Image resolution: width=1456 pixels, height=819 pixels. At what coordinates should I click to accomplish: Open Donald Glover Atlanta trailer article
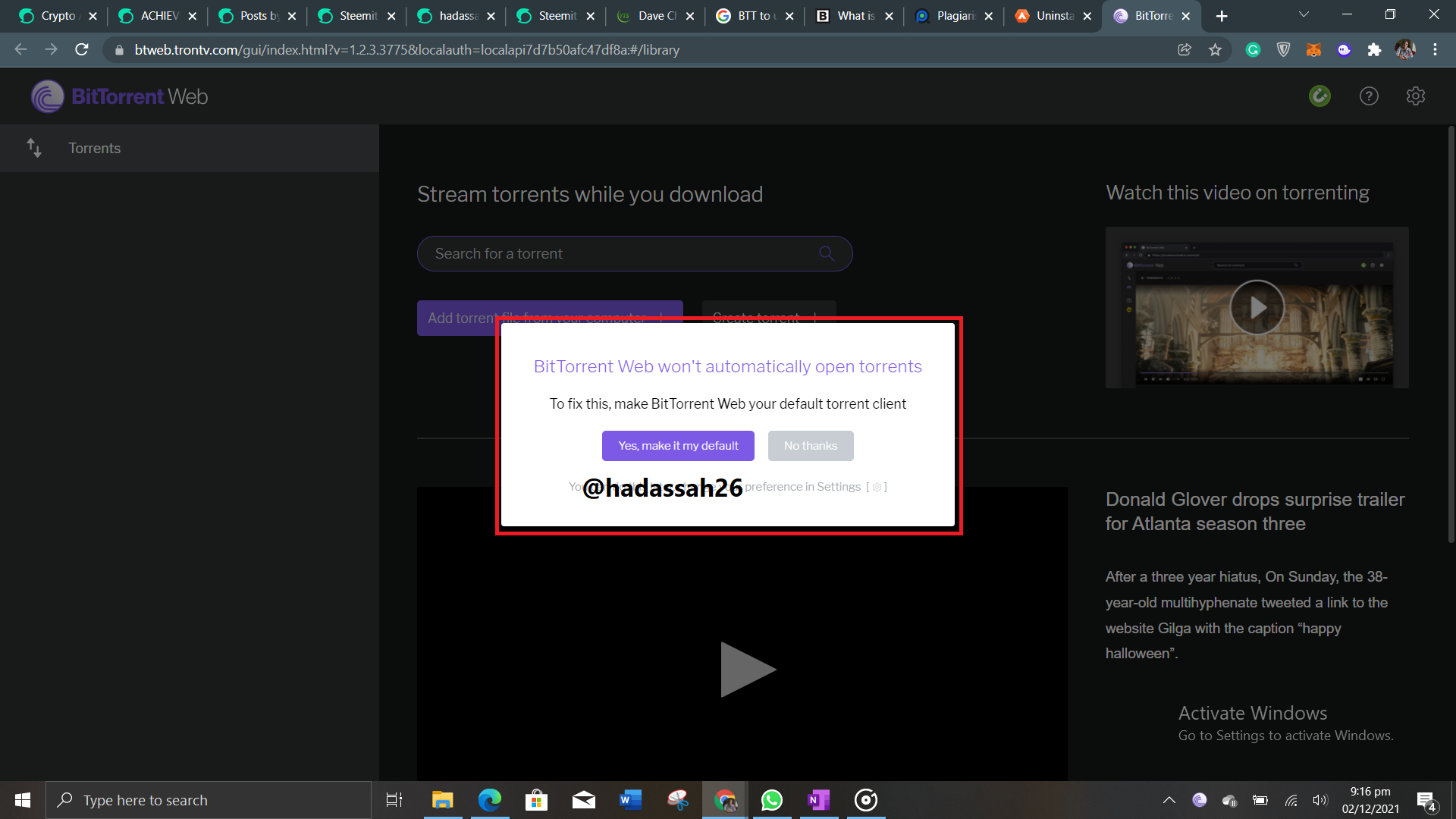coord(1255,511)
